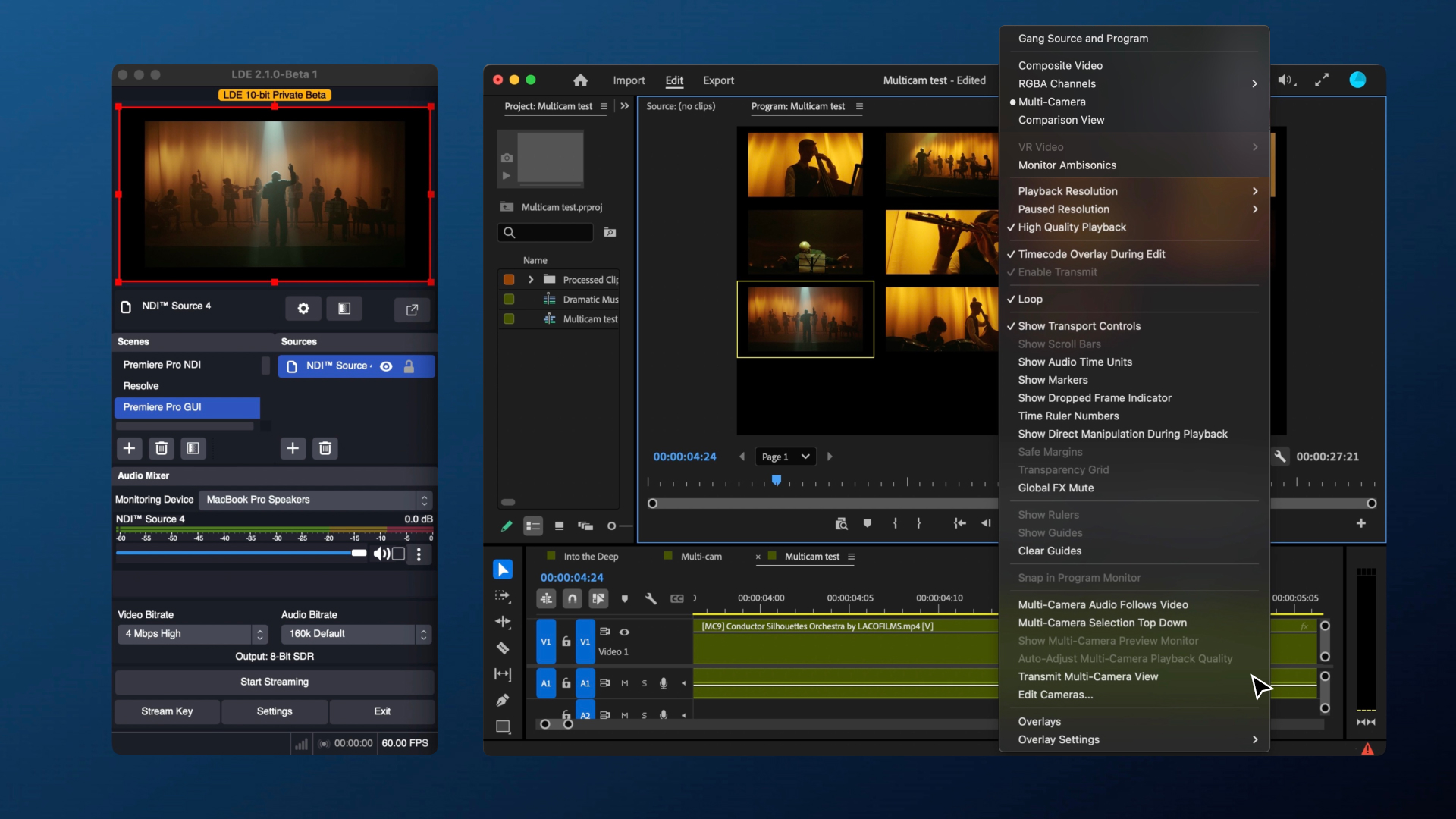Adjust Project panel thumbnail zoom slider

tap(620, 526)
